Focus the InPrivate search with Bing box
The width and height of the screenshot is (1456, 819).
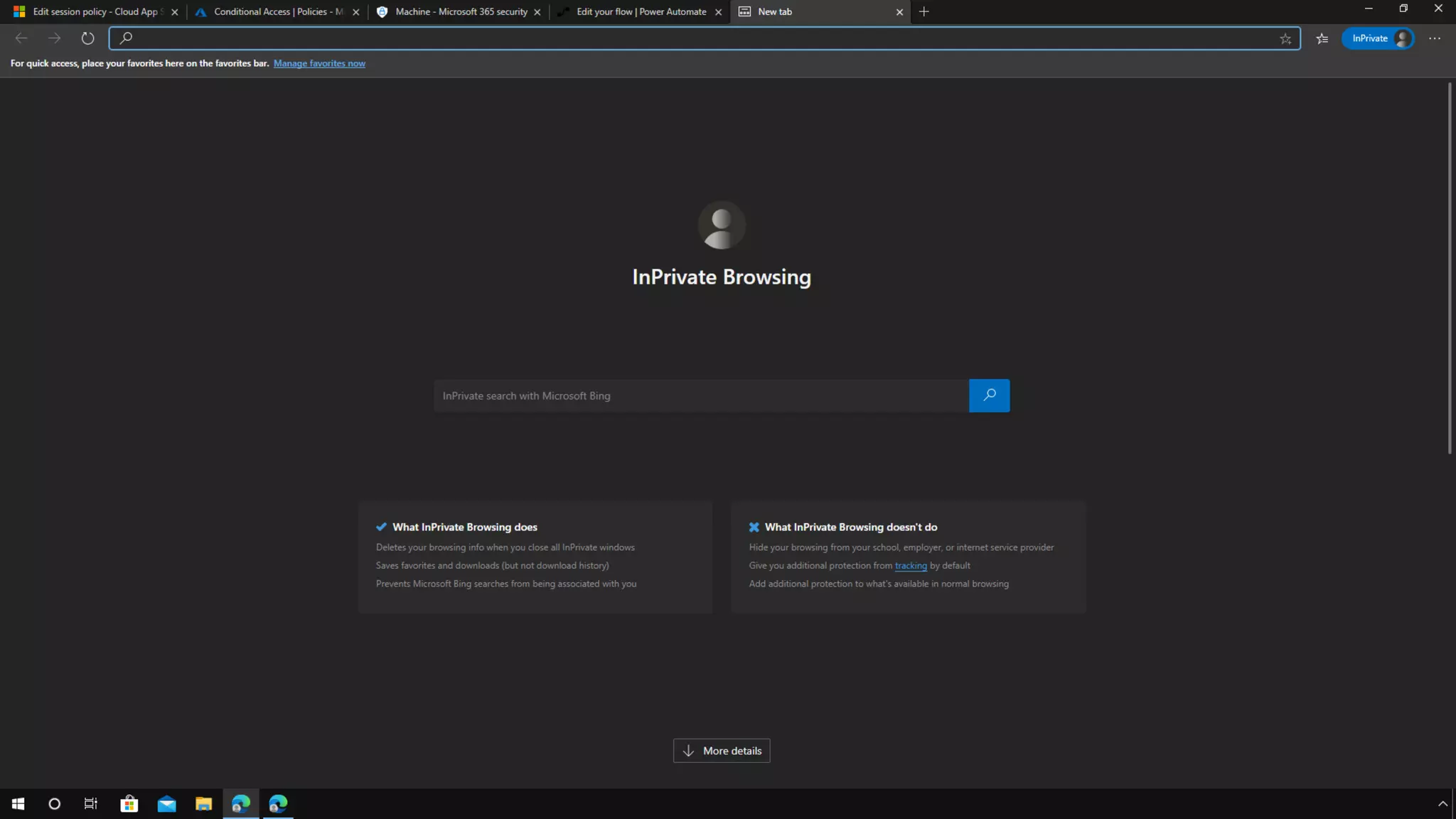pyautogui.click(x=701, y=395)
